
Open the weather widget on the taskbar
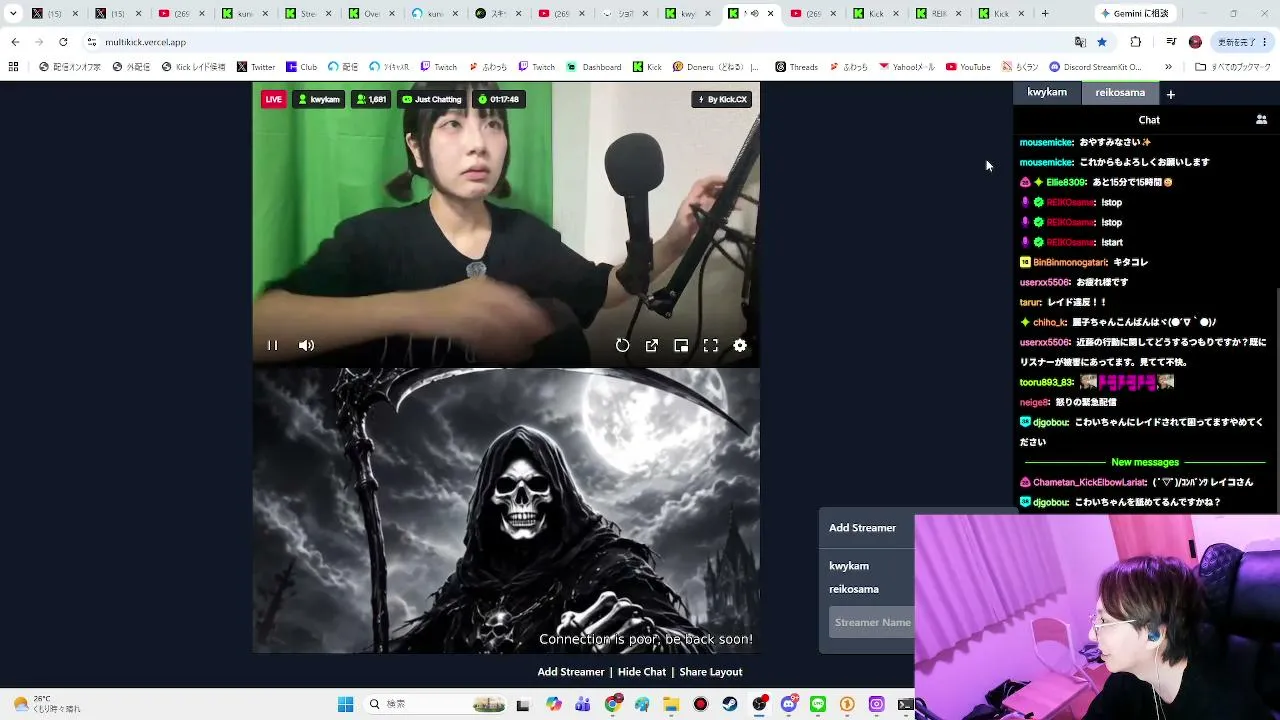pos(47,704)
